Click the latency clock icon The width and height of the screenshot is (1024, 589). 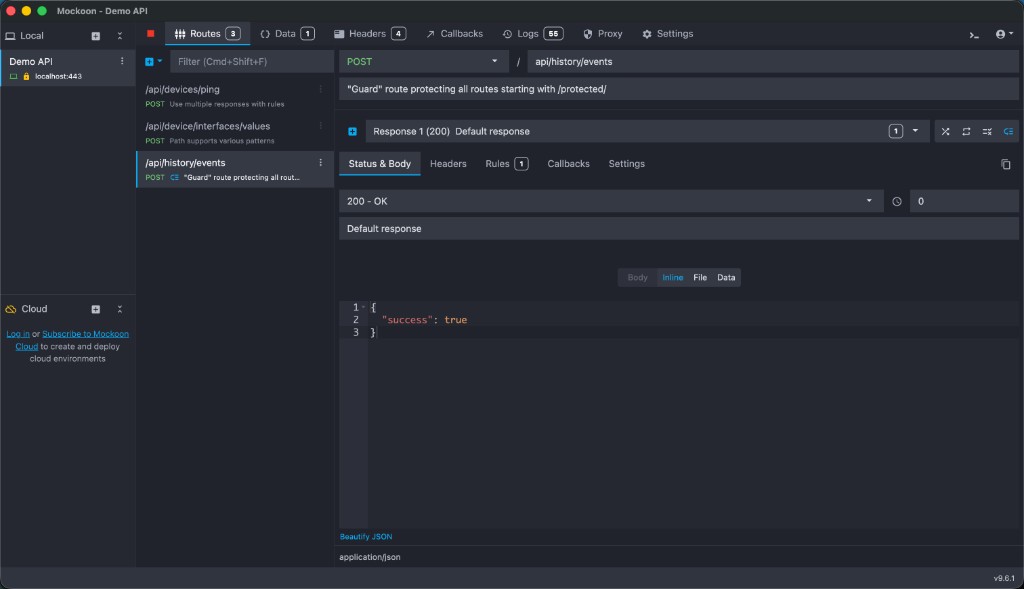897,202
